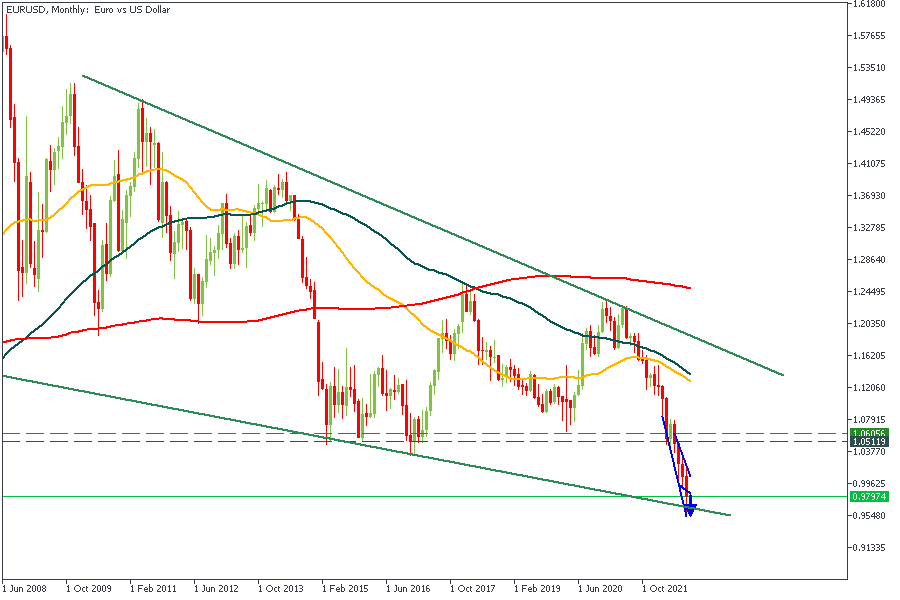The height and width of the screenshot is (600, 900).
Task: Click the 1 Jun 2008 date label
Action: tap(27, 589)
